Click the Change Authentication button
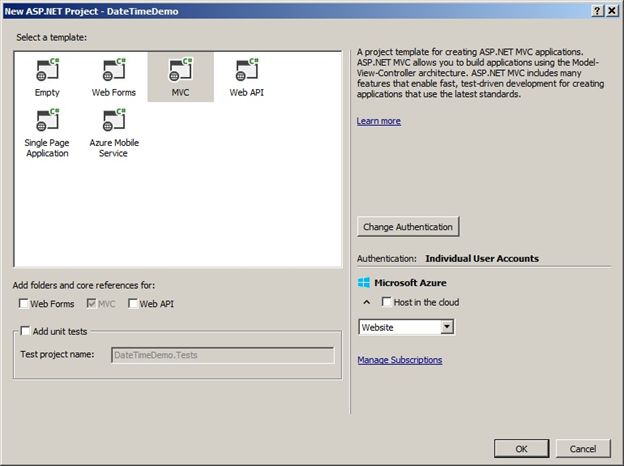The height and width of the screenshot is (466, 624). tap(408, 226)
